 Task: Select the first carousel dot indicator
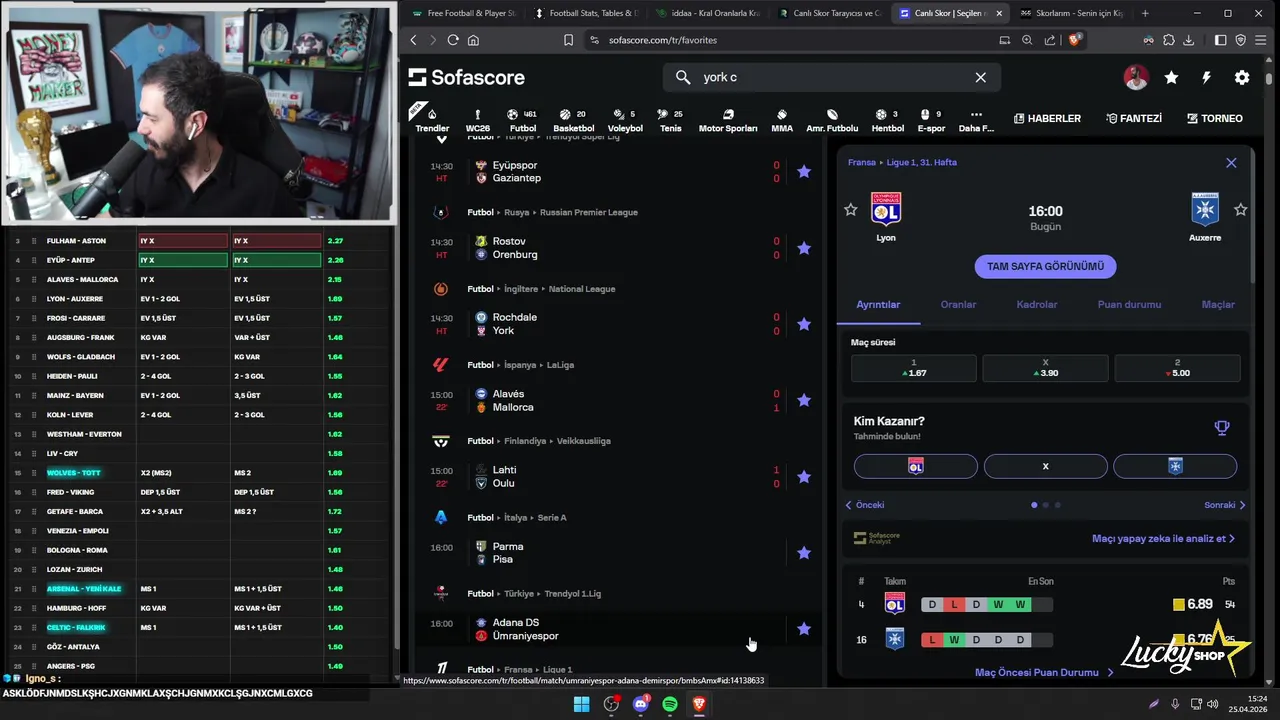1034,505
